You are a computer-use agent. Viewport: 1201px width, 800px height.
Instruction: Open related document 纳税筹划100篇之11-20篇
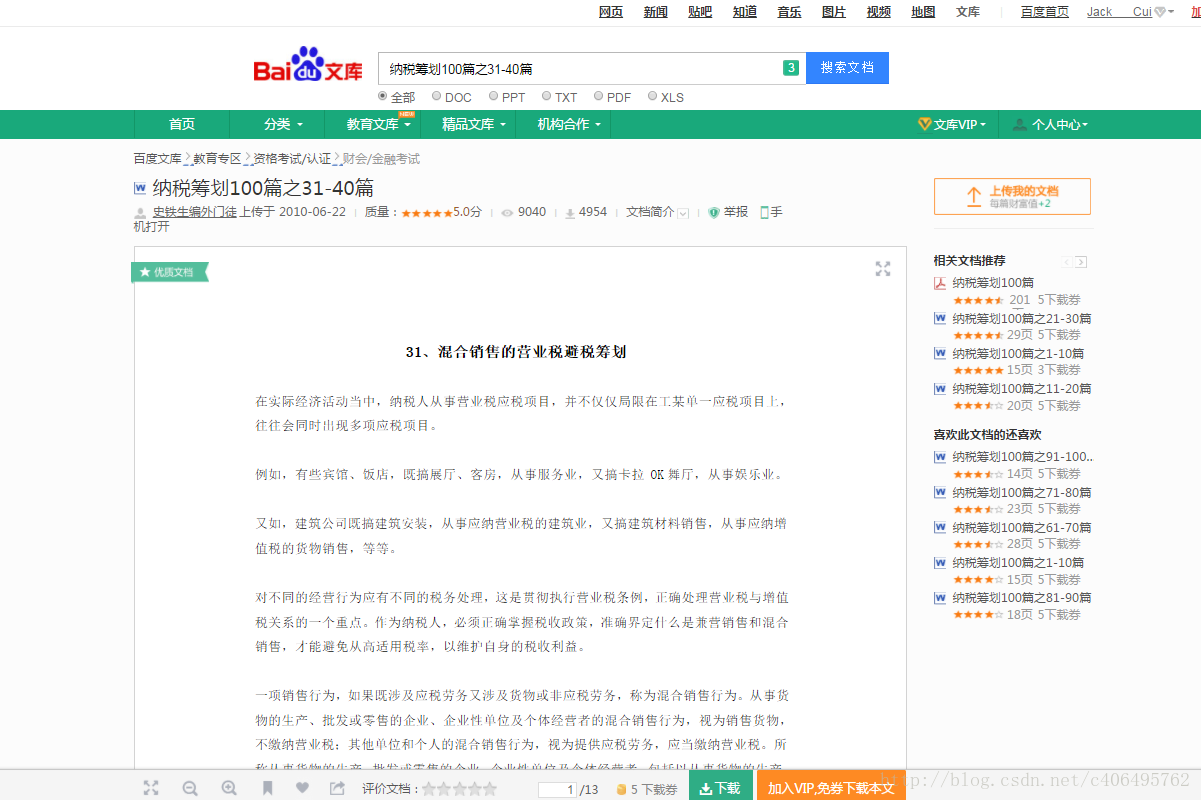pos(1021,388)
